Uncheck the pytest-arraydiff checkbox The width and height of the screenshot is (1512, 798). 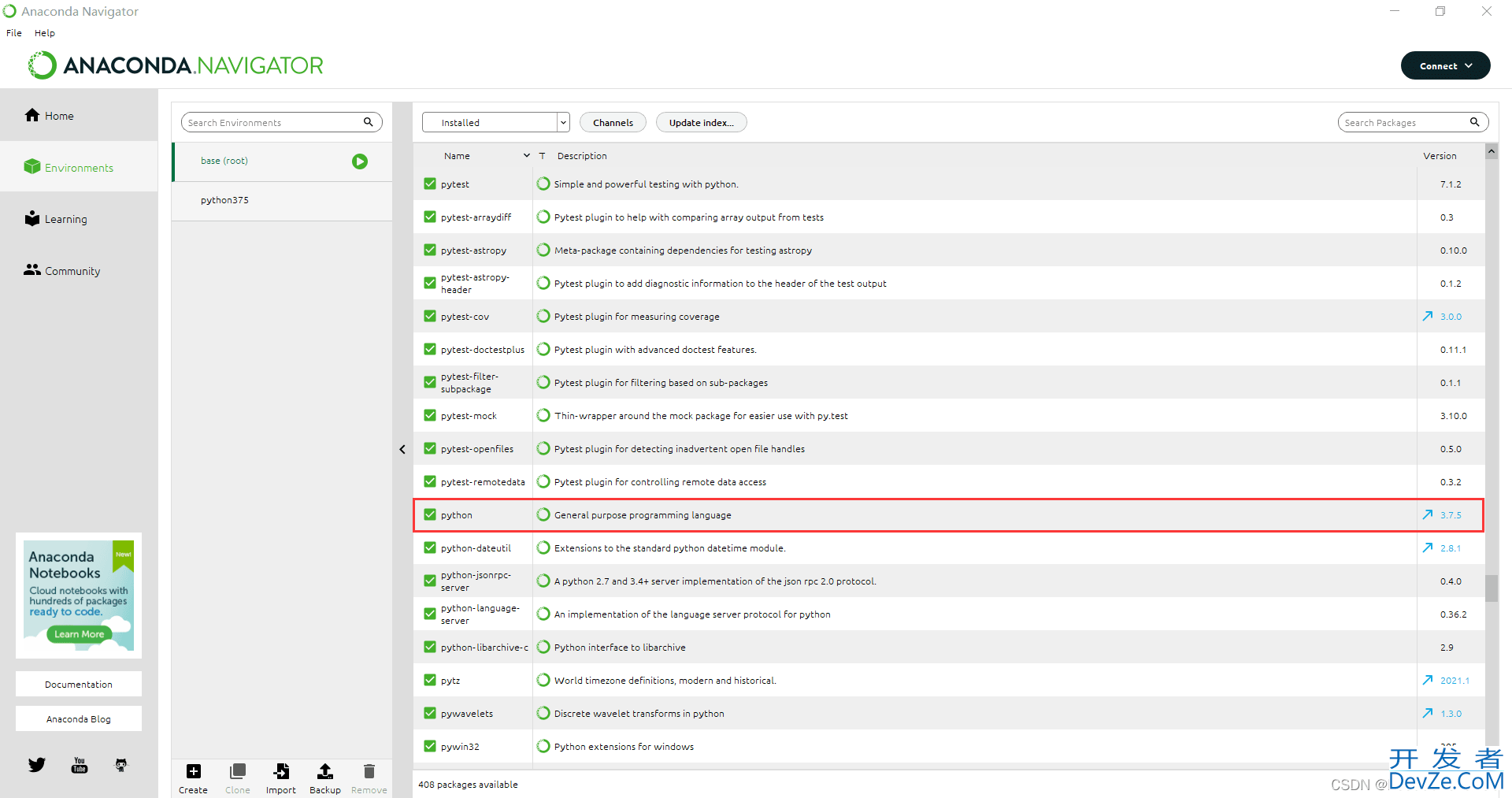(430, 217)
